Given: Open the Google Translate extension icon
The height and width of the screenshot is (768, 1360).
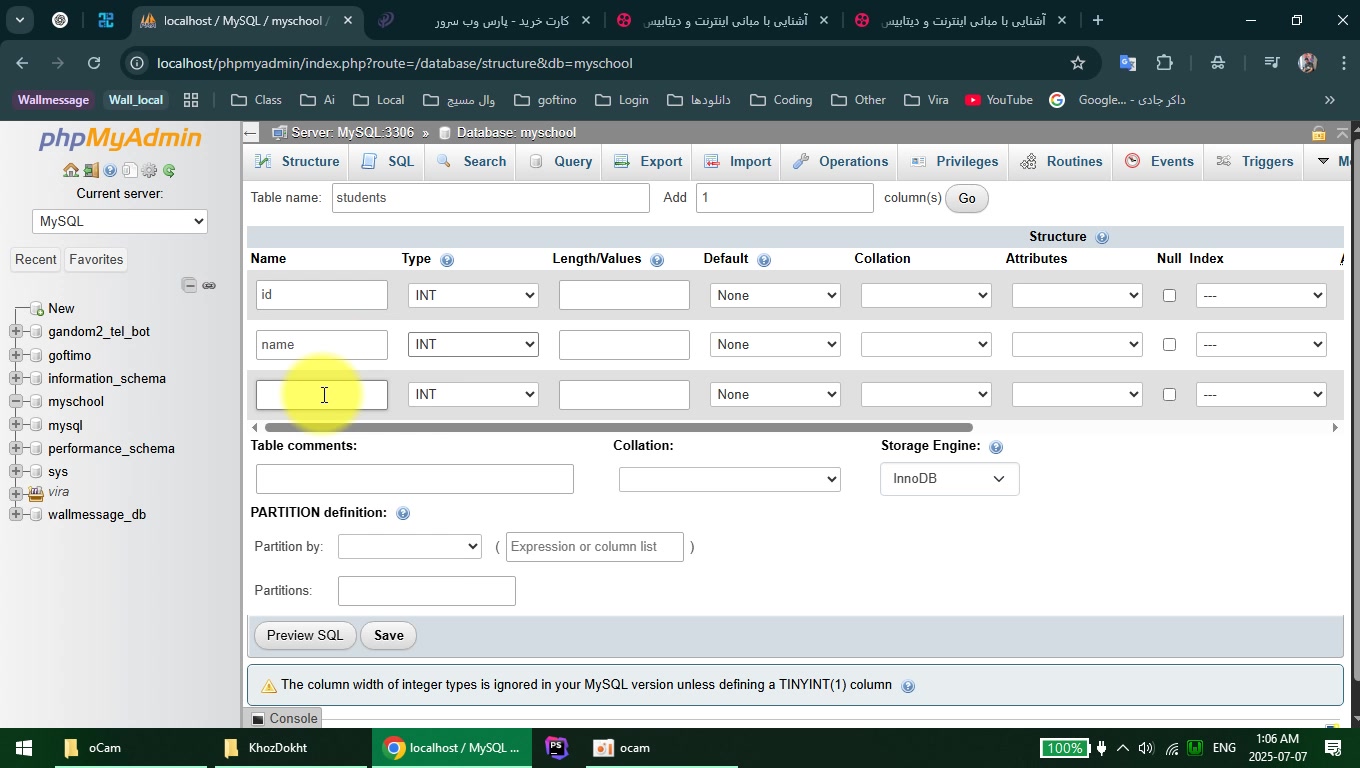Looking at the screenshot, I should tap(1128, 63).
